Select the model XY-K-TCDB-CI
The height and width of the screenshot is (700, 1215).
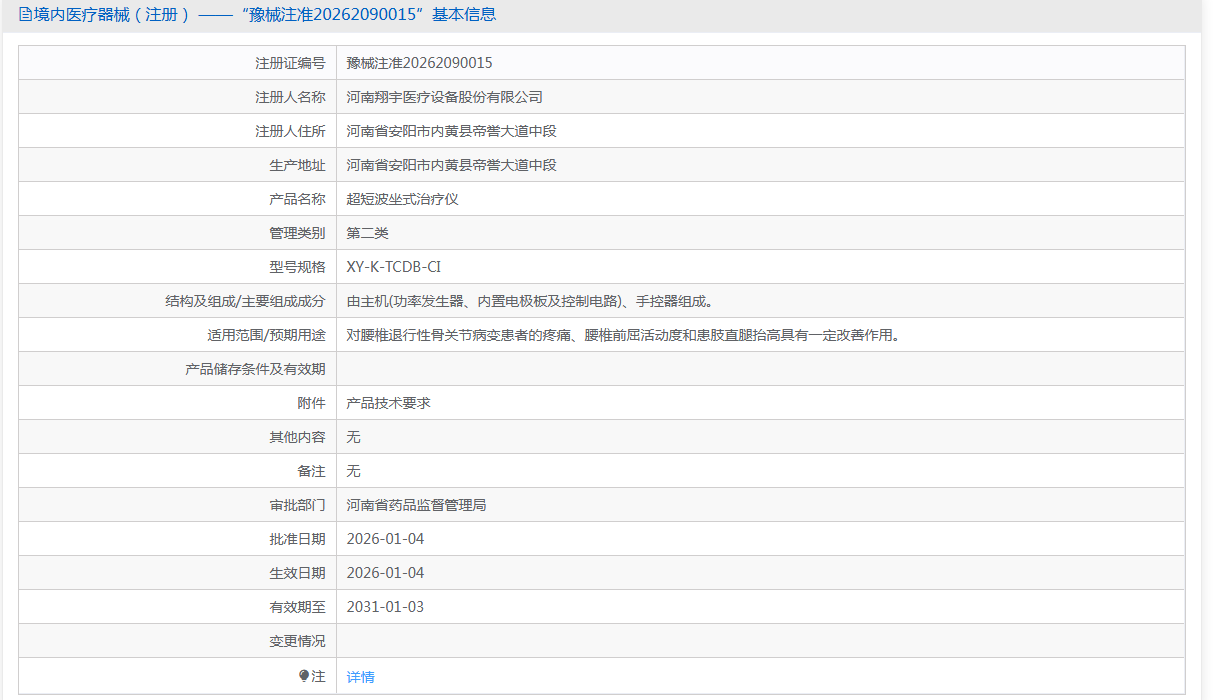pos(393,267)
